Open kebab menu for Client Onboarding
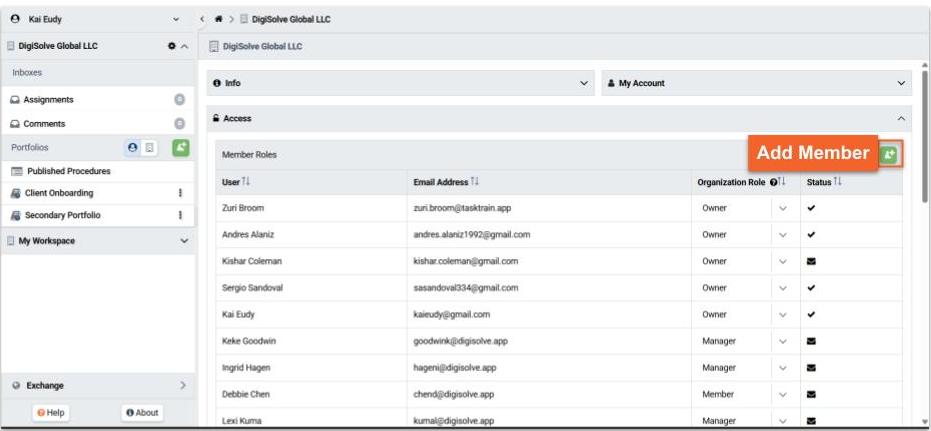Screen dimensions: 931x431 (x=180, y=193)
